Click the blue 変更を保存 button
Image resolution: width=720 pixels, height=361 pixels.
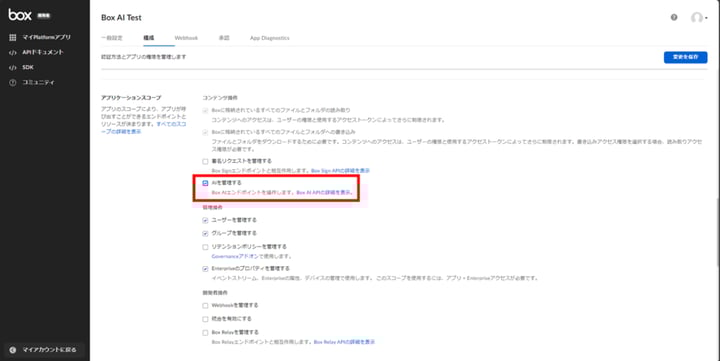click(x=685, y=57)
